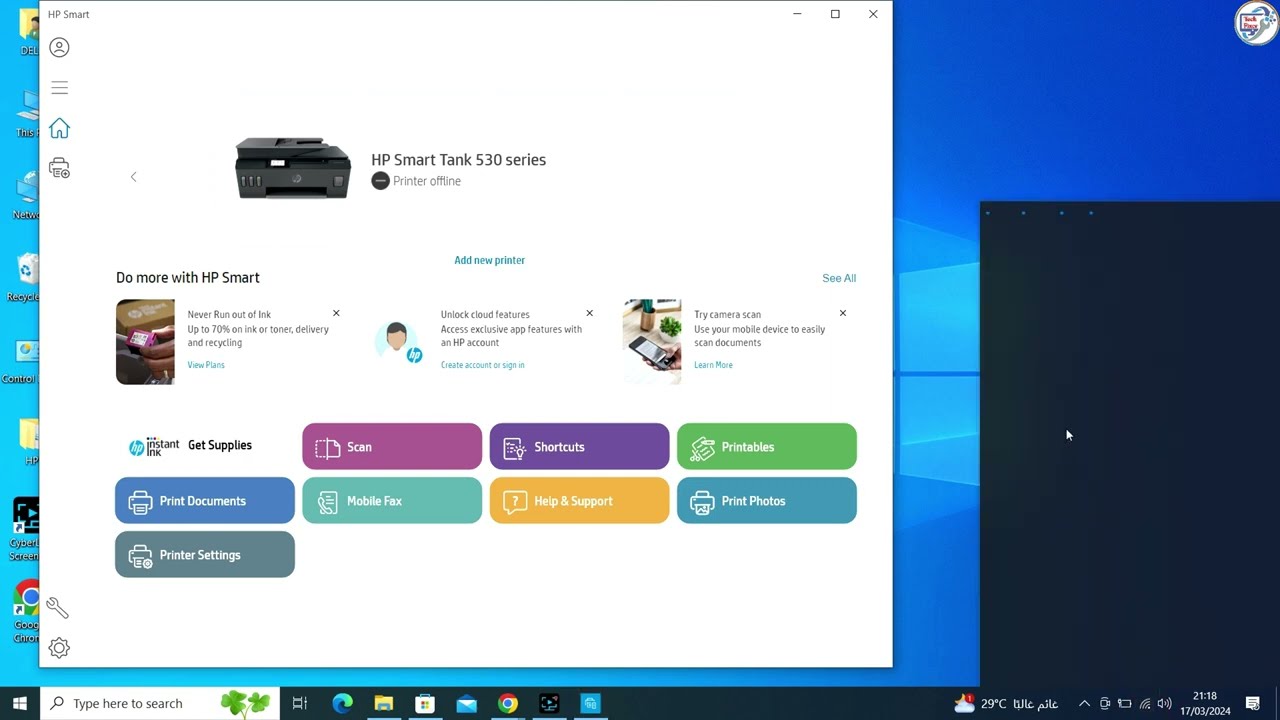Click the Printer offline status
The width and height of the screenshot is (1280, 720).
(416, 181)
